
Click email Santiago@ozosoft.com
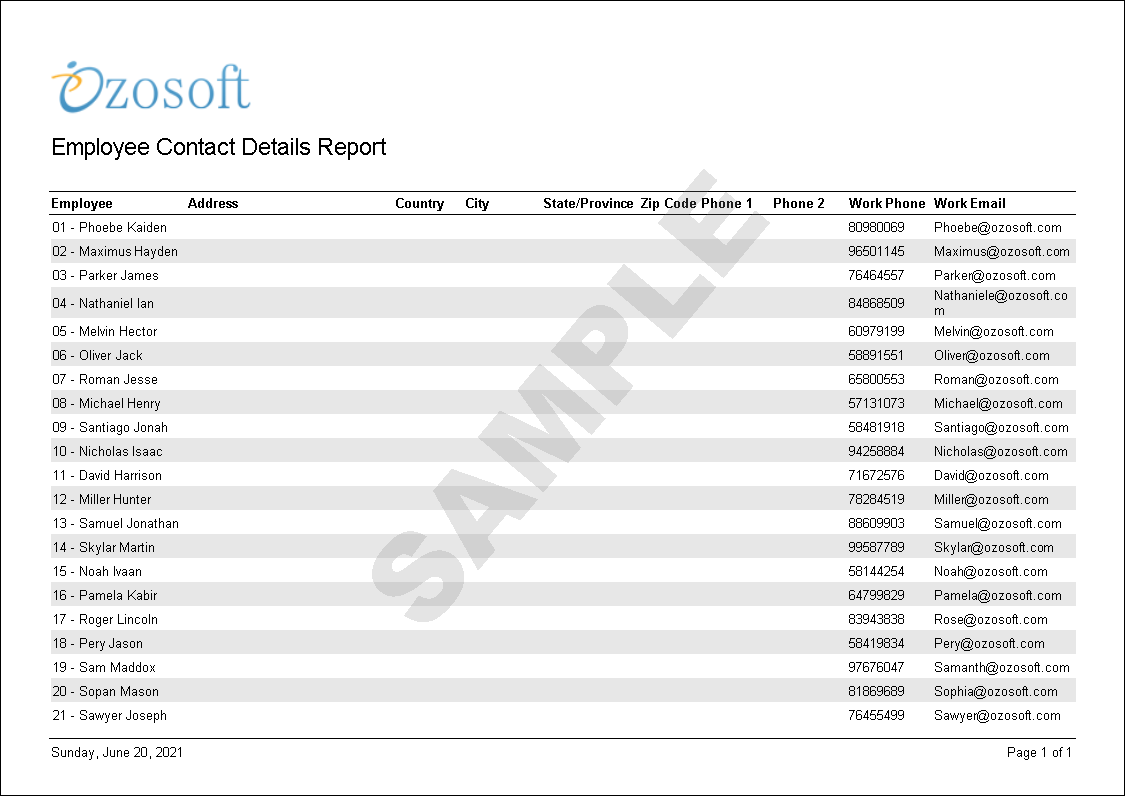[x=1002, y=428]
